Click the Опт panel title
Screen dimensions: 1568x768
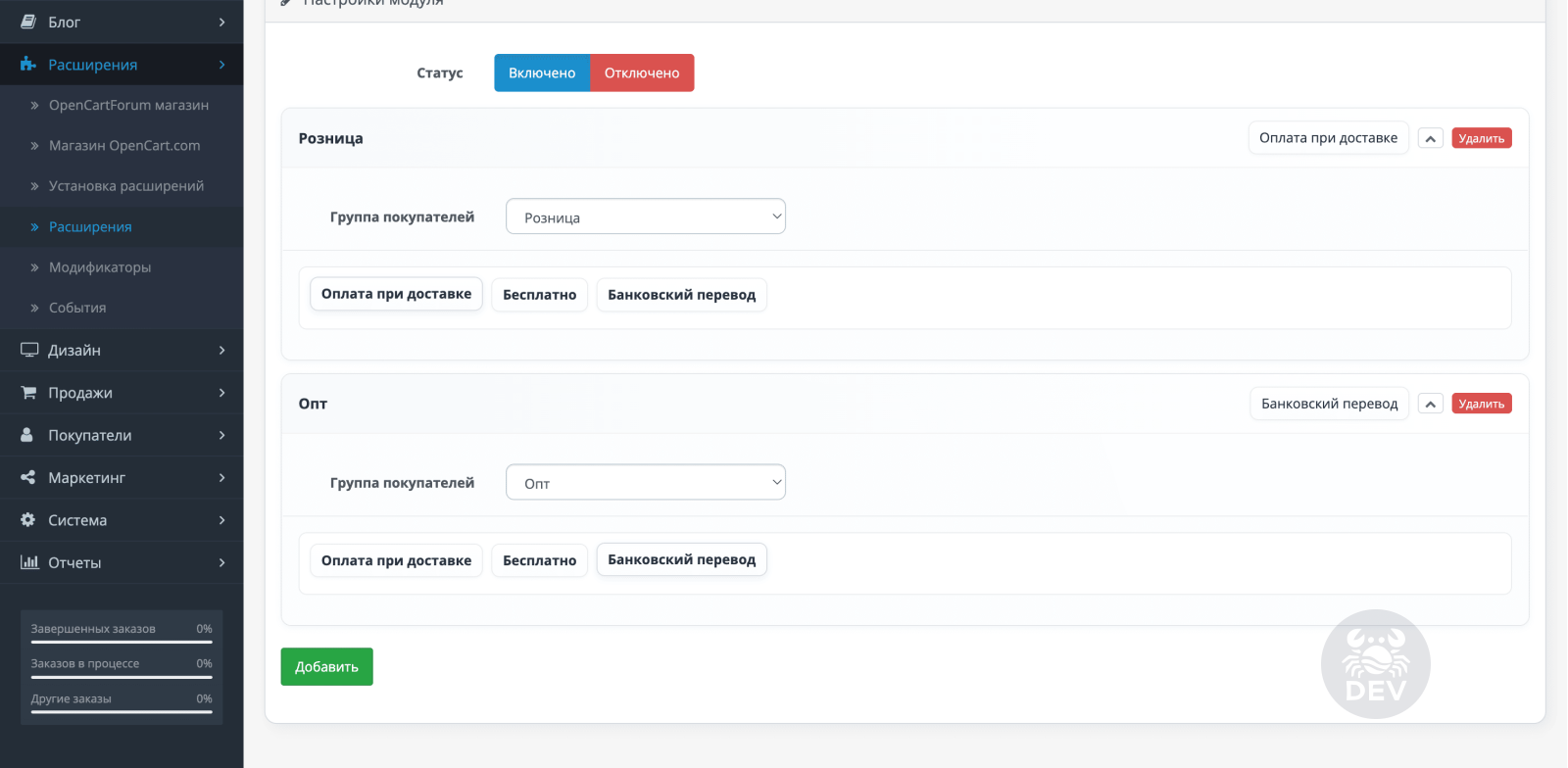tap(313, 404)
